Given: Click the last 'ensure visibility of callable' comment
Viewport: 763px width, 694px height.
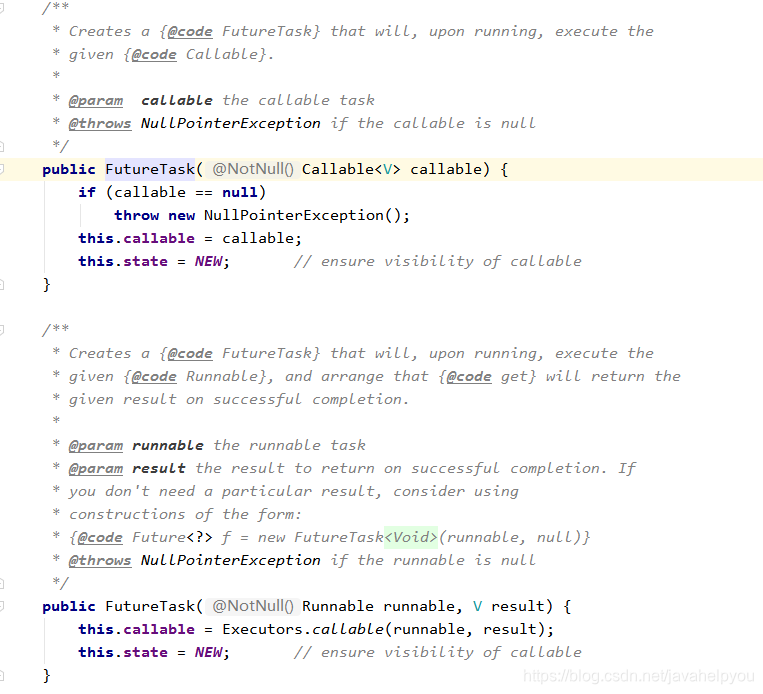Looking at the screenshot, I should click(437, 652).
